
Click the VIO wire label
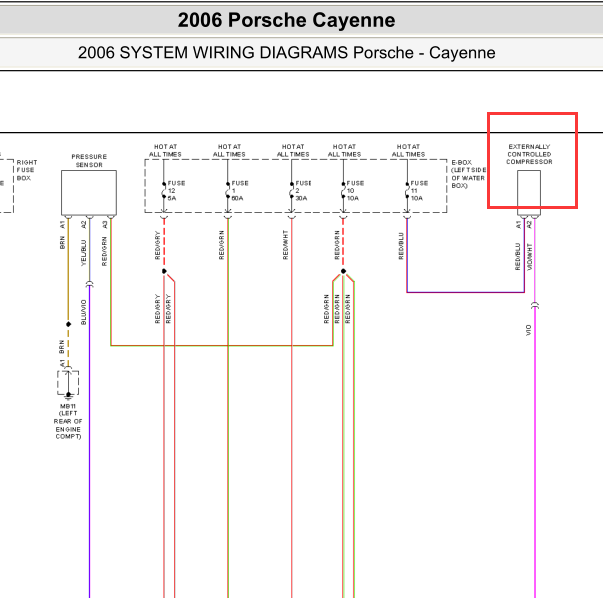coord(528,330)
